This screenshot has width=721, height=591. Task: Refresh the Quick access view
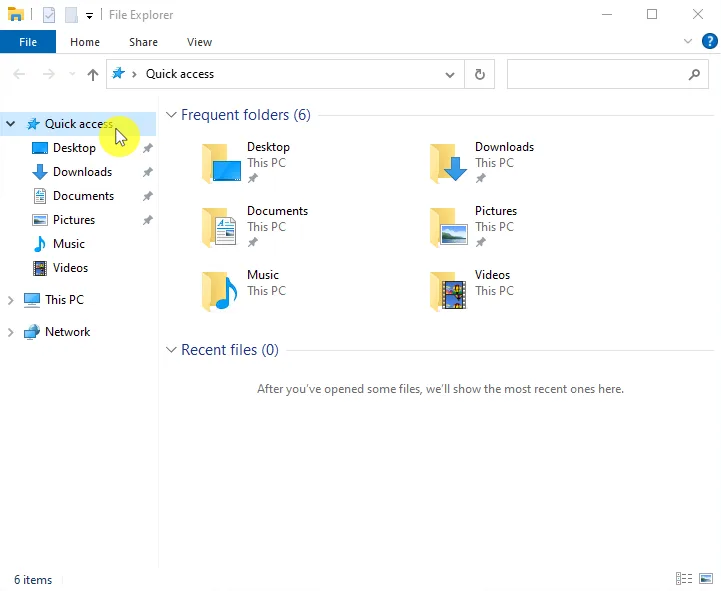pos(480,74)
